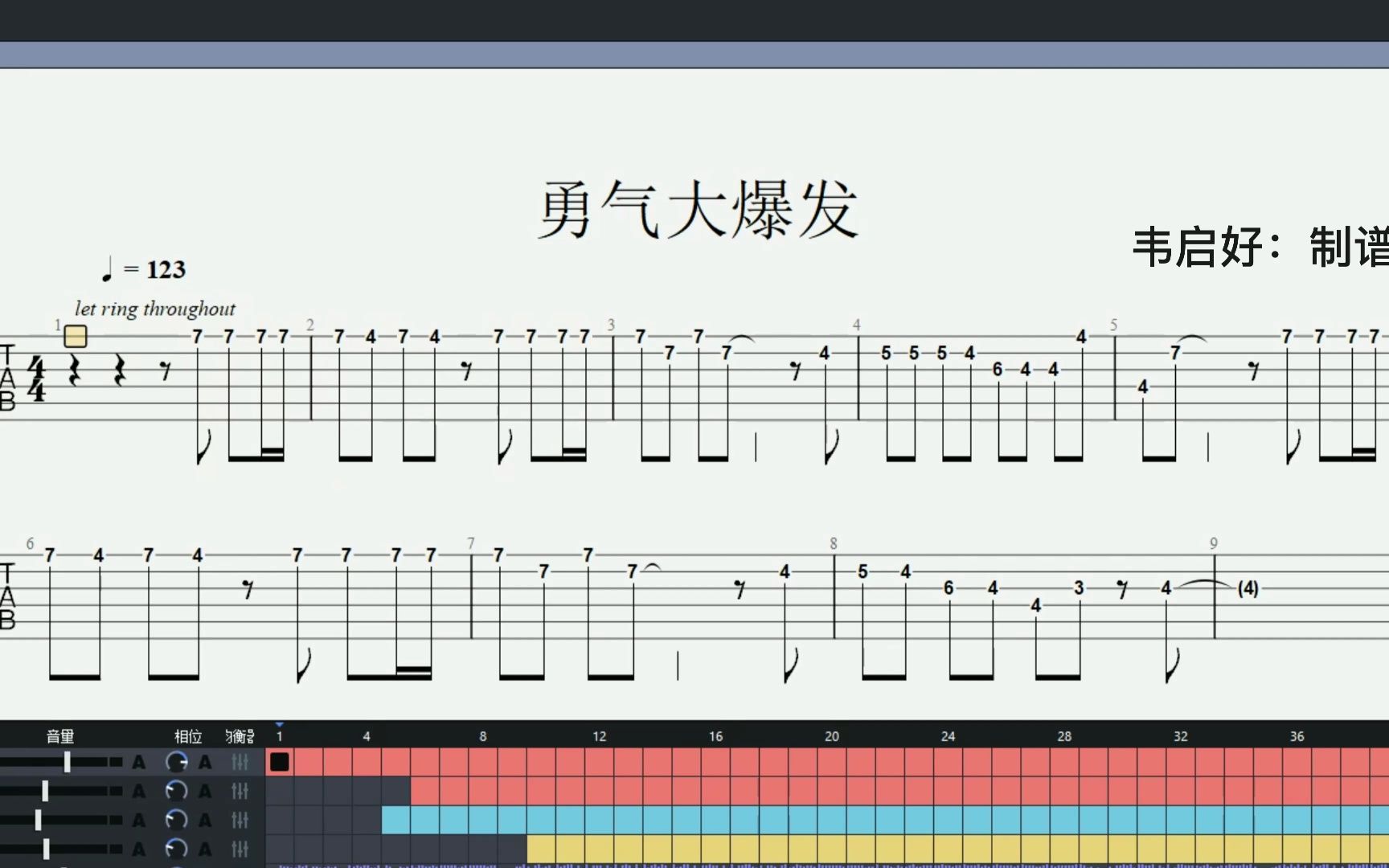This screenshot has height=868, width=1389.
Task: Toggle pan automation on first track
Action: (x=205, y=762)
